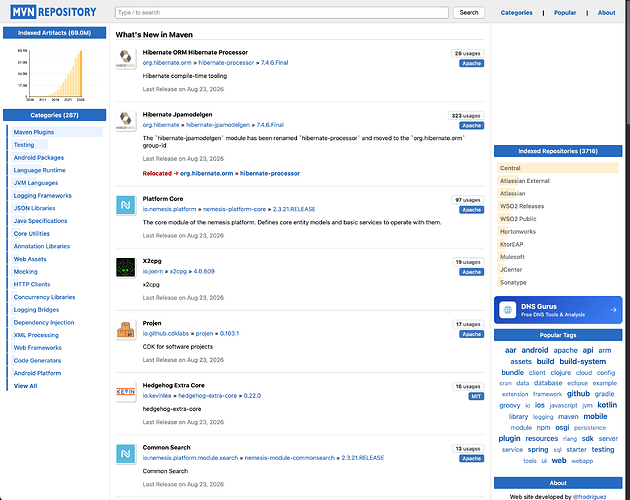Open the Platform Core nemesis icon
Screen dimensions: 630x500
(126, 205)
